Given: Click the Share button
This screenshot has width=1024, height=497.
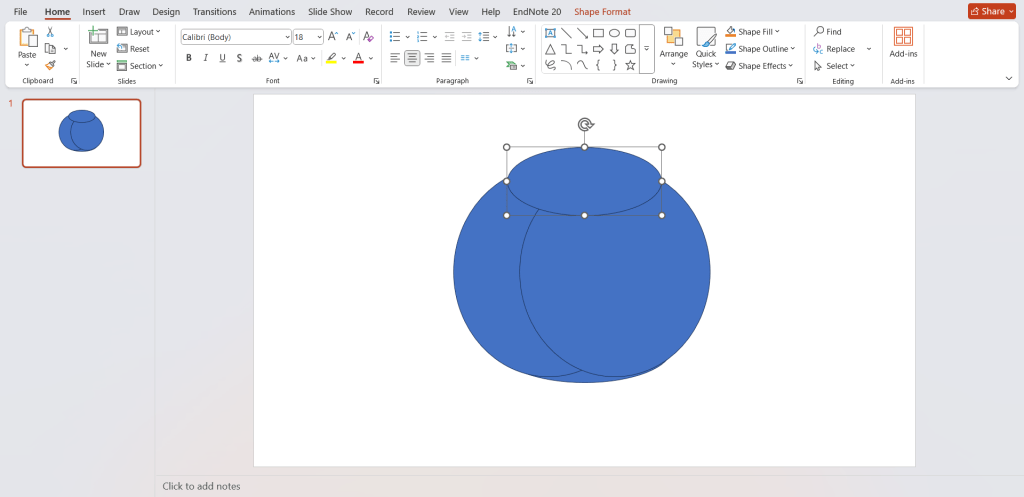Looking at the screenshot, I should tap(991, 11).
